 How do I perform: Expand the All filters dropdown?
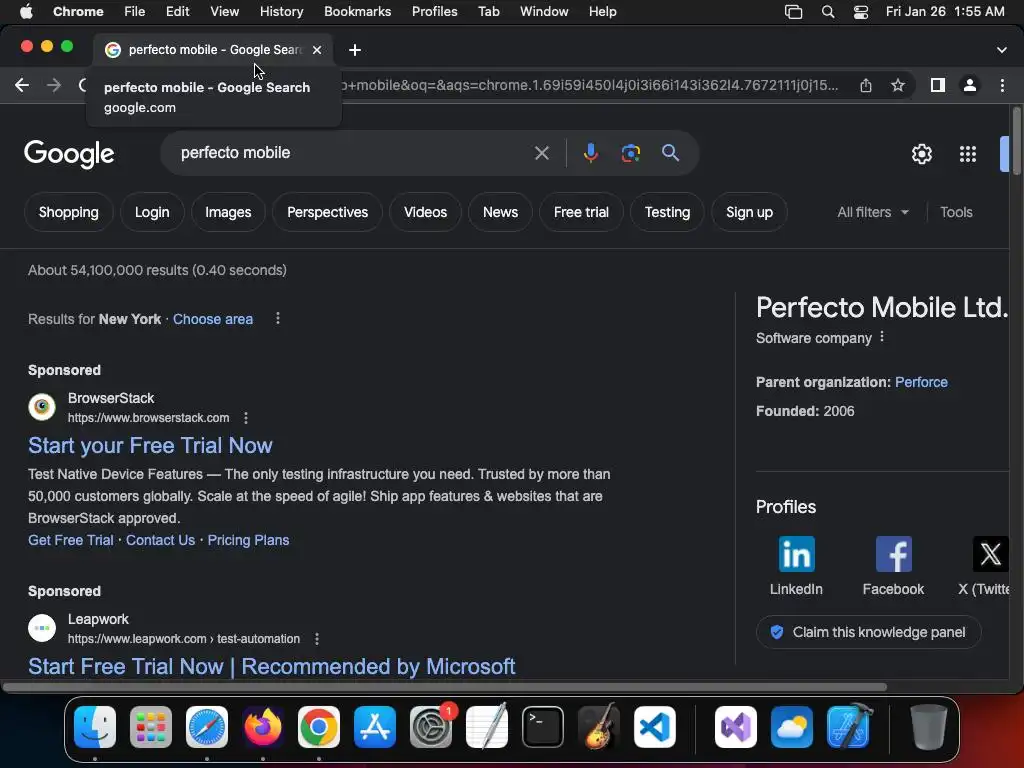pos(872,212)
